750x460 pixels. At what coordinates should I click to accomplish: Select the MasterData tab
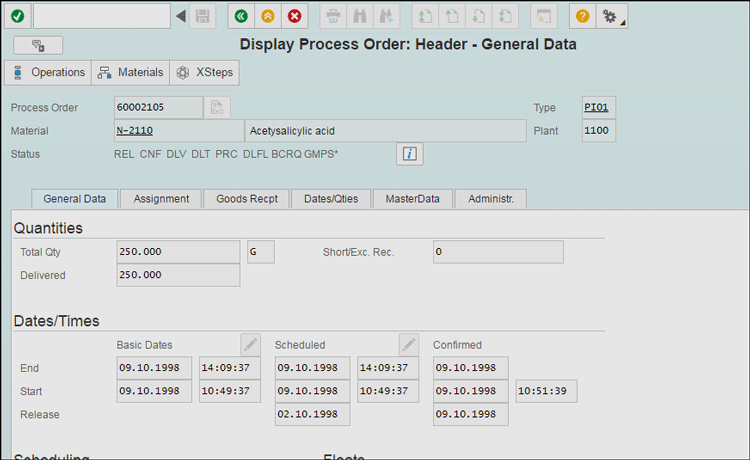click(x=413, y=199)
